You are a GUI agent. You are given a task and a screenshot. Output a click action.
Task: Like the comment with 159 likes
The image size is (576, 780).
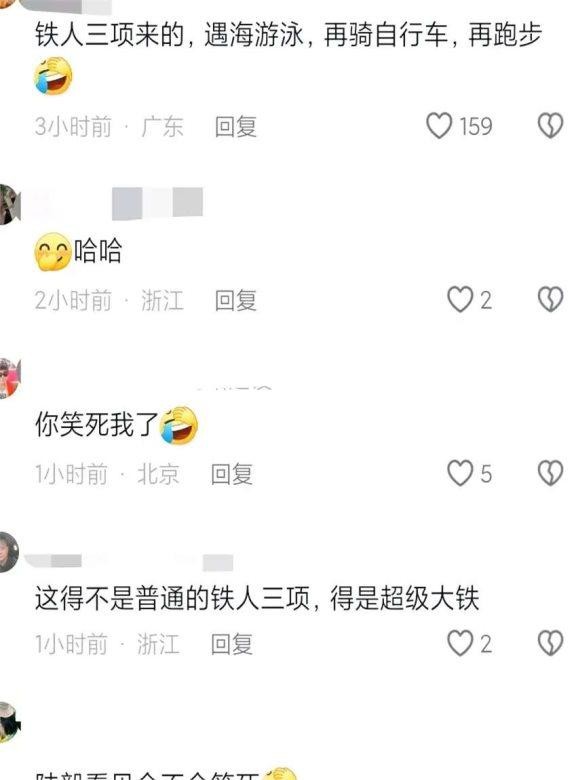(x=440, y=125)
